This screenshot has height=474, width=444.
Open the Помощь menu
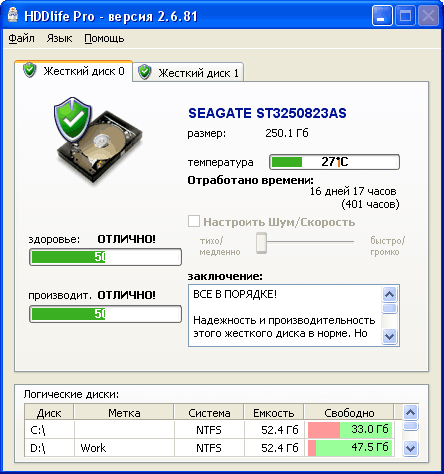click(104, 38)
